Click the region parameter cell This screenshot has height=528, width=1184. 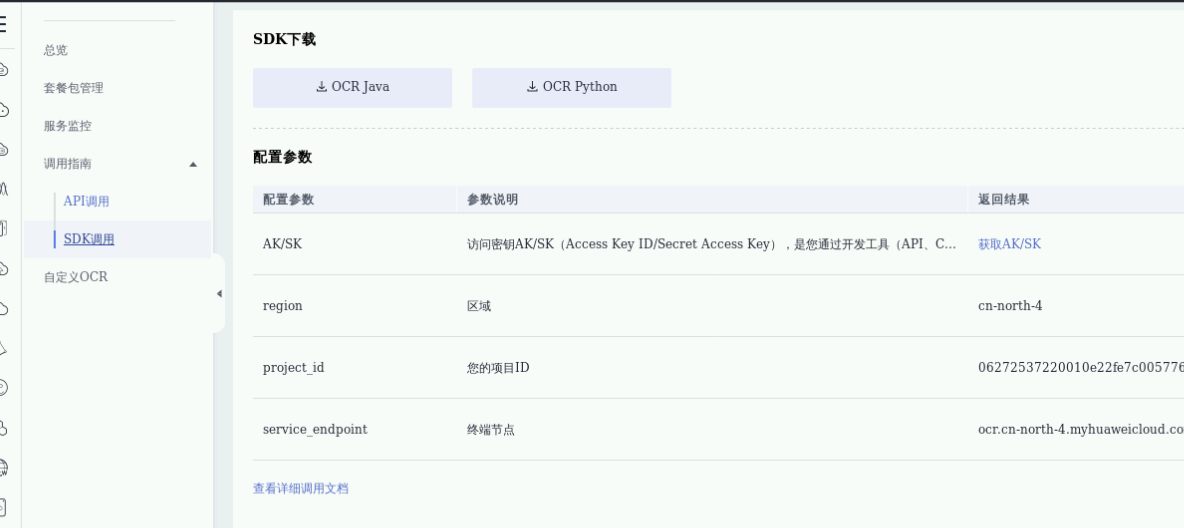click(282, 306)
